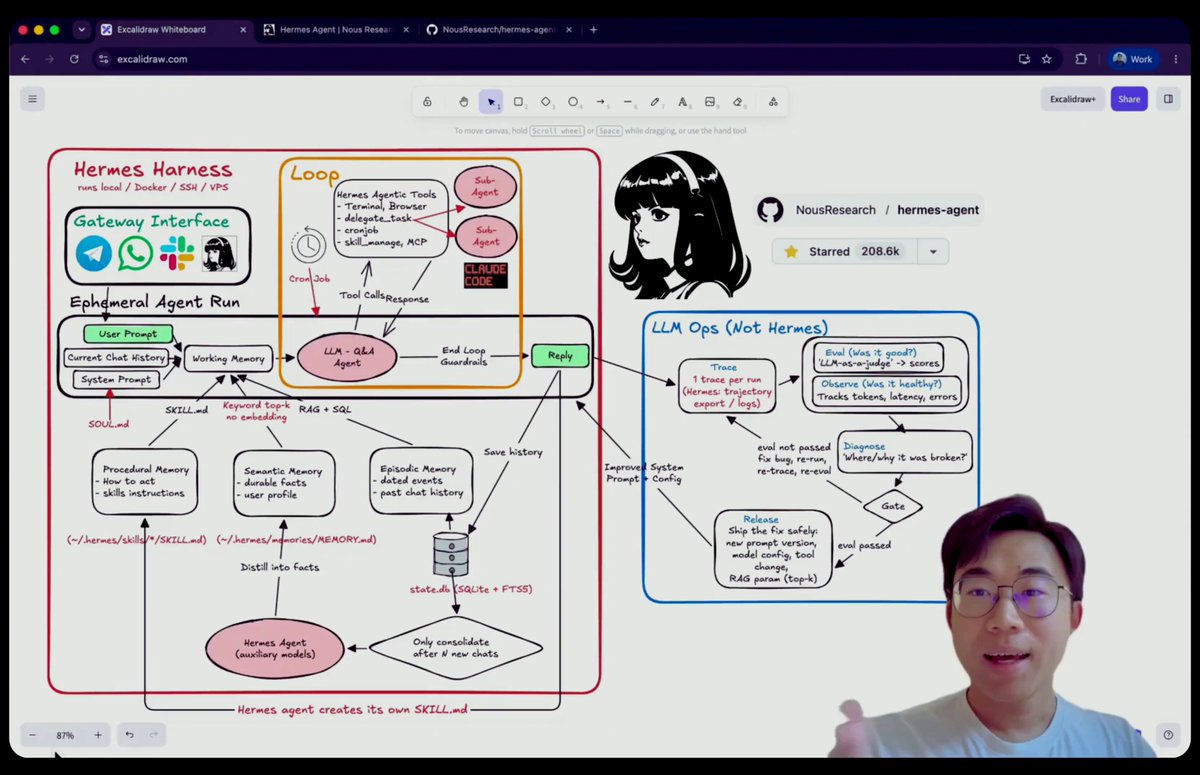Expand the Starred dropdown arrow
Viewport: 1200px width, 775px height.
[x=933, y=252]
